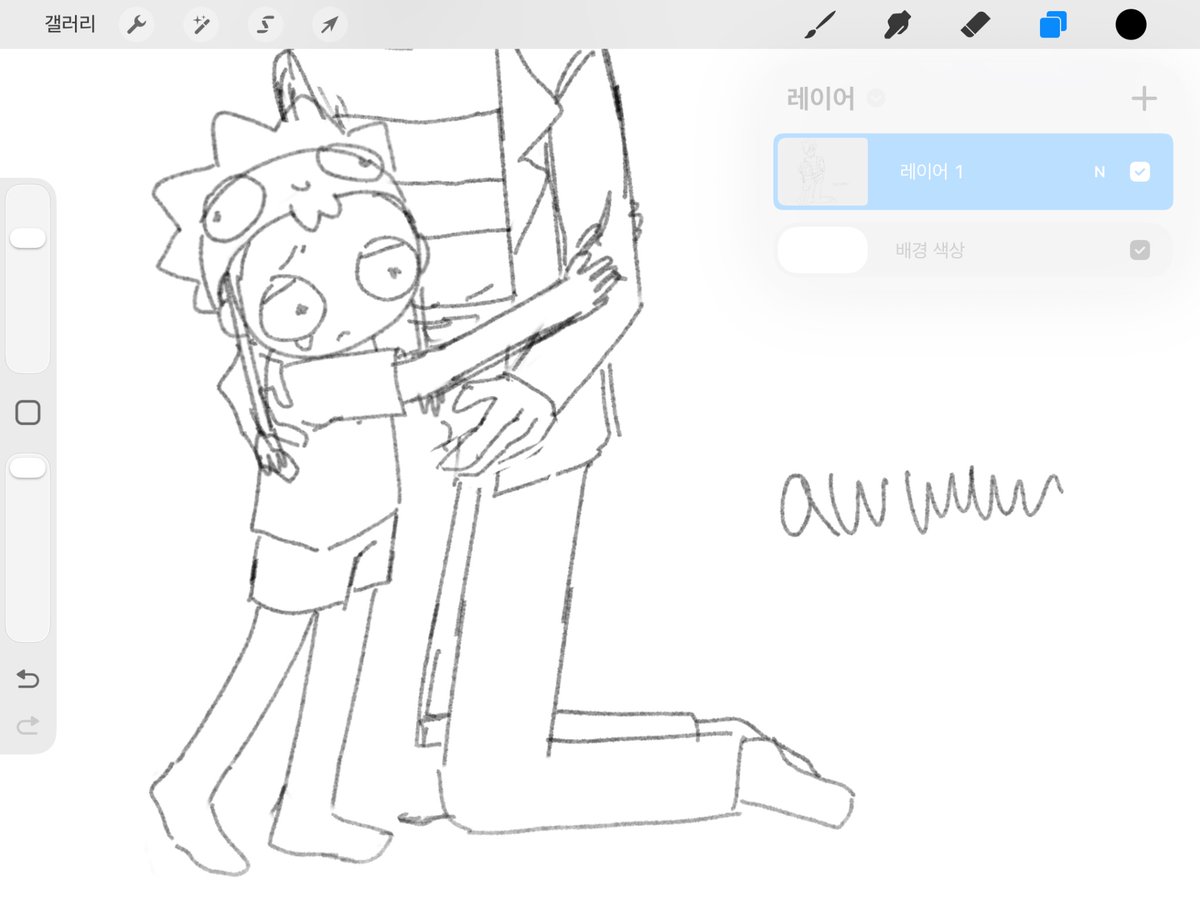
Task: Activate the Transform arrow tool
Action: point(329,25)
